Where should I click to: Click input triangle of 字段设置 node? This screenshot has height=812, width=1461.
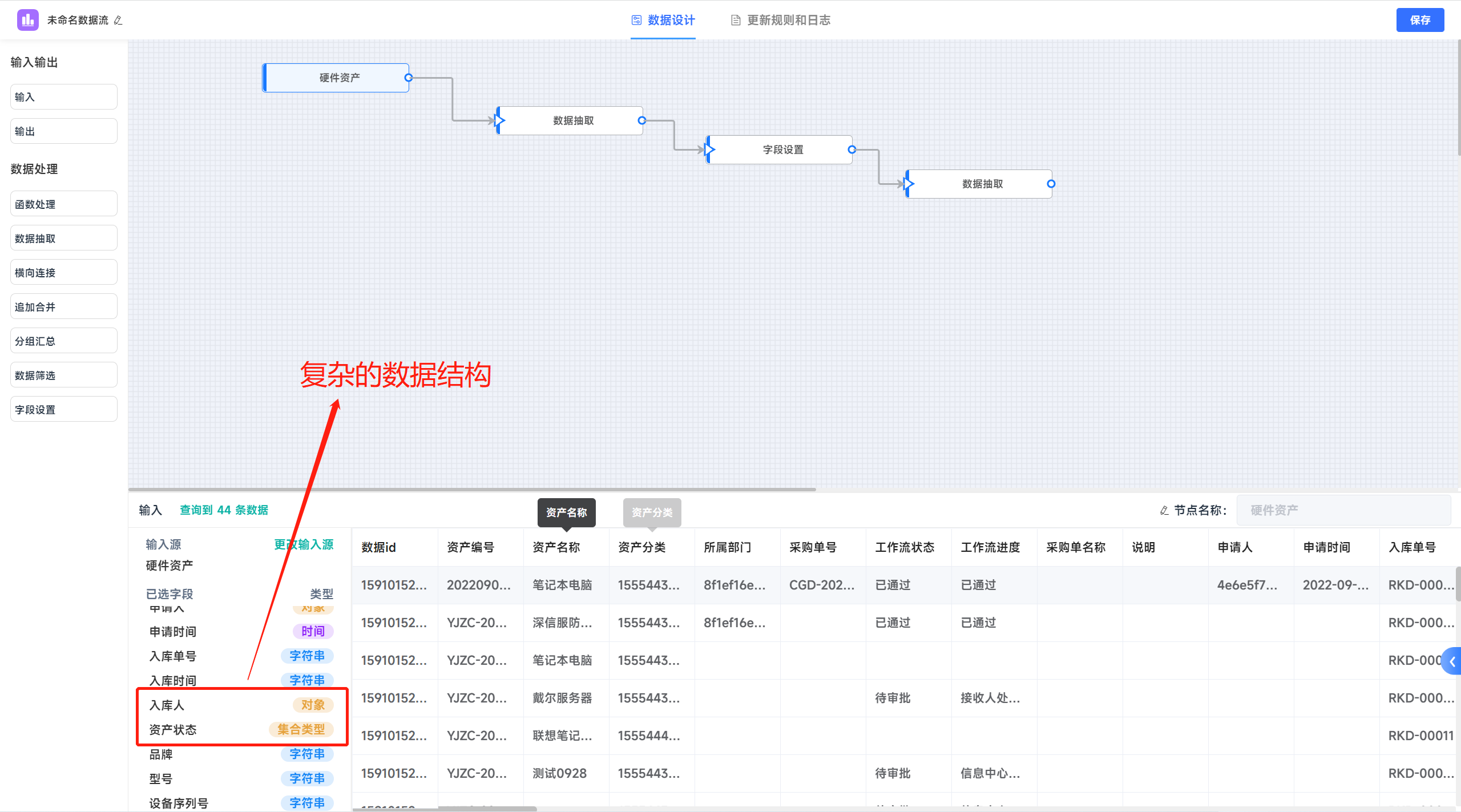(x=709, y=150)
